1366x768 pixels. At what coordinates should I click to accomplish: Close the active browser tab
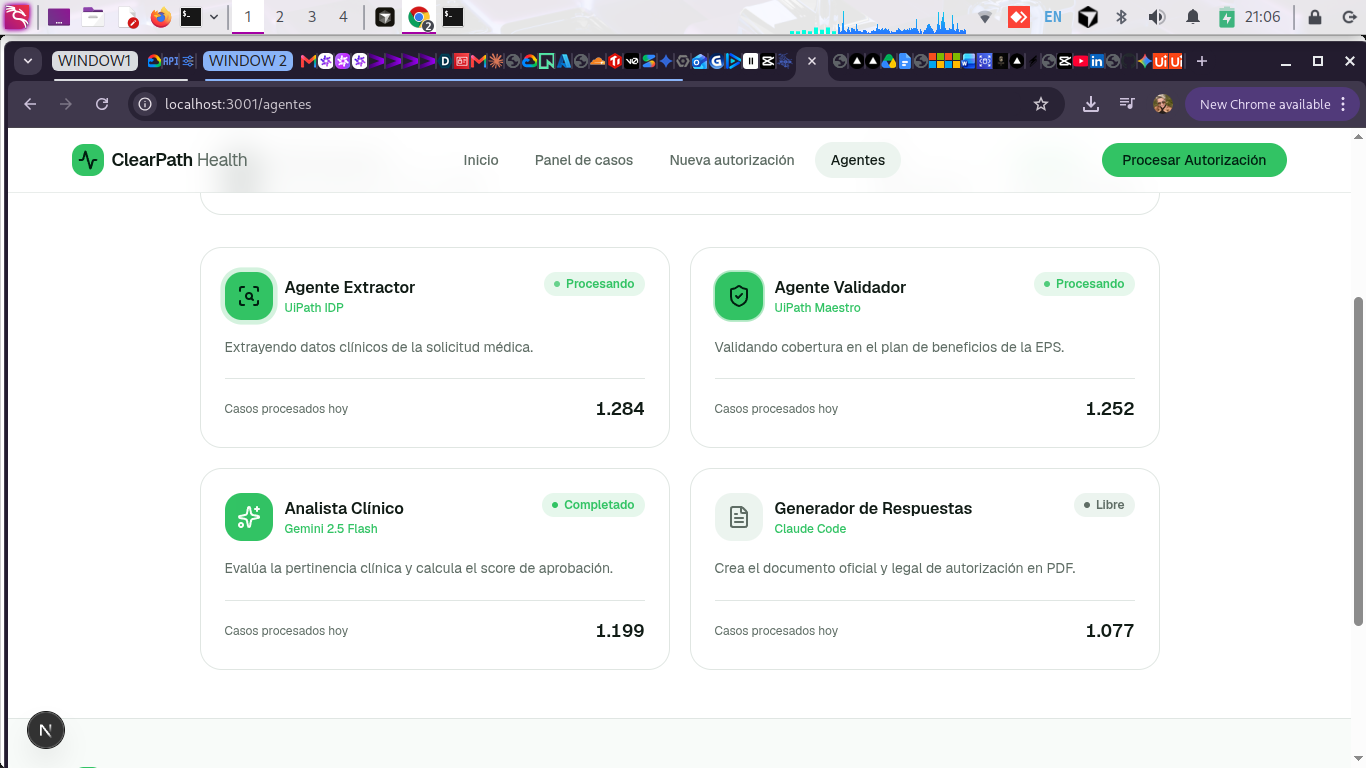pos(812,61)
